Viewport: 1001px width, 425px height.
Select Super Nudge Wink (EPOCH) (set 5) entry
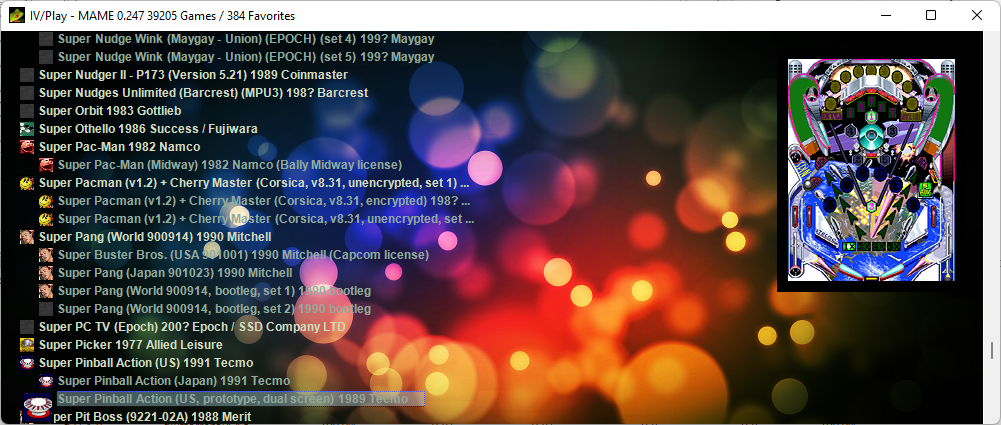click(x=246, y=57)
